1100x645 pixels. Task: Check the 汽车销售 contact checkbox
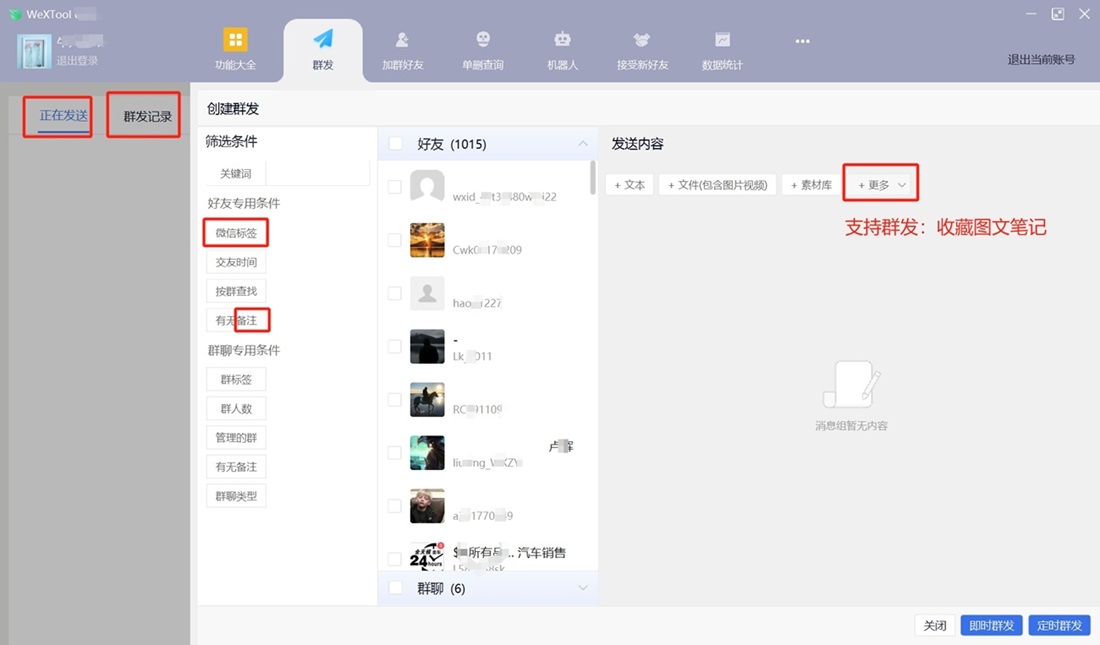(x=395, y=559)
